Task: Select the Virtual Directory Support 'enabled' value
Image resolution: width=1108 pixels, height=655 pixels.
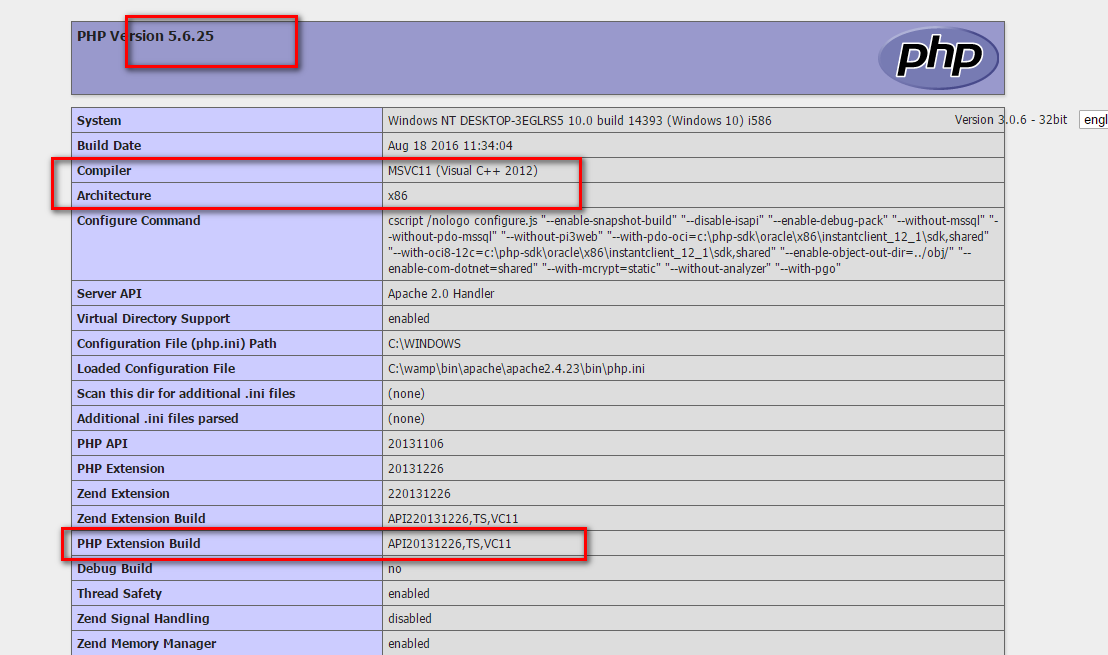Action: (x=408, y=319)
